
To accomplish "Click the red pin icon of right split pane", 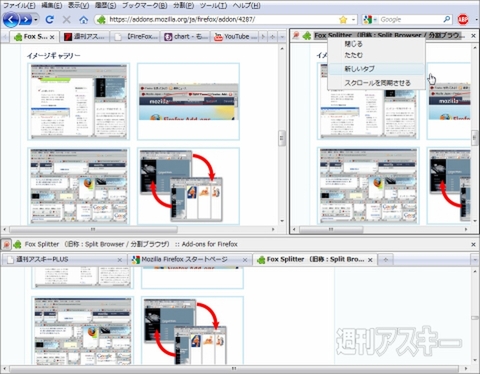I will 295,35.
